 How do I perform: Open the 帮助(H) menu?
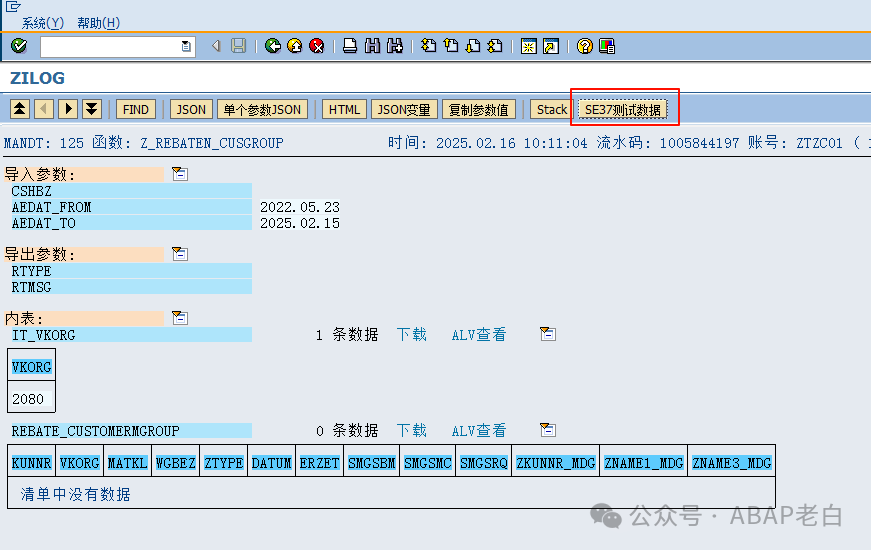pyautogui.click(x=98, y=23)
